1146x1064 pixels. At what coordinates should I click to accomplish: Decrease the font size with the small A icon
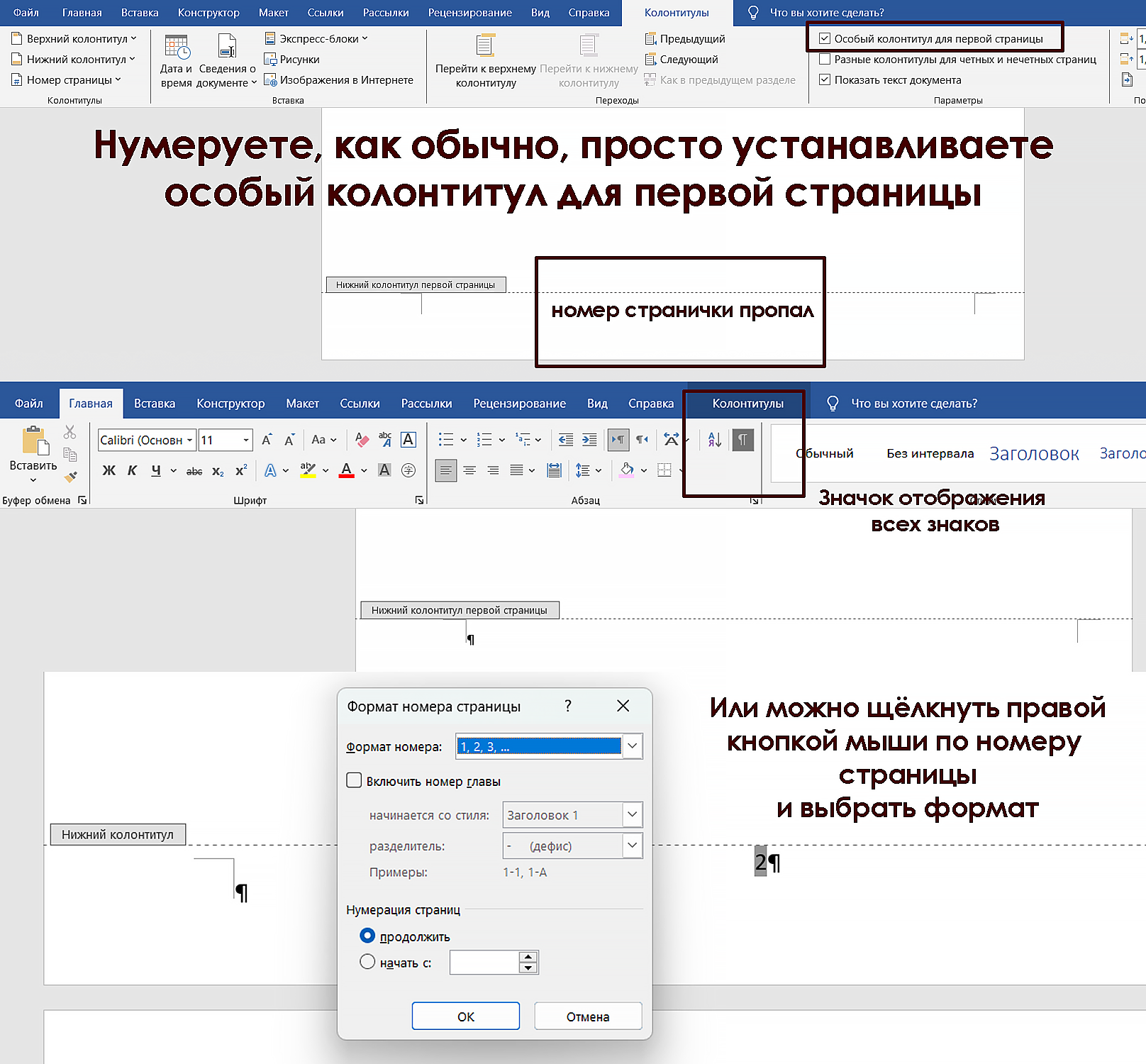click(289, 440)
